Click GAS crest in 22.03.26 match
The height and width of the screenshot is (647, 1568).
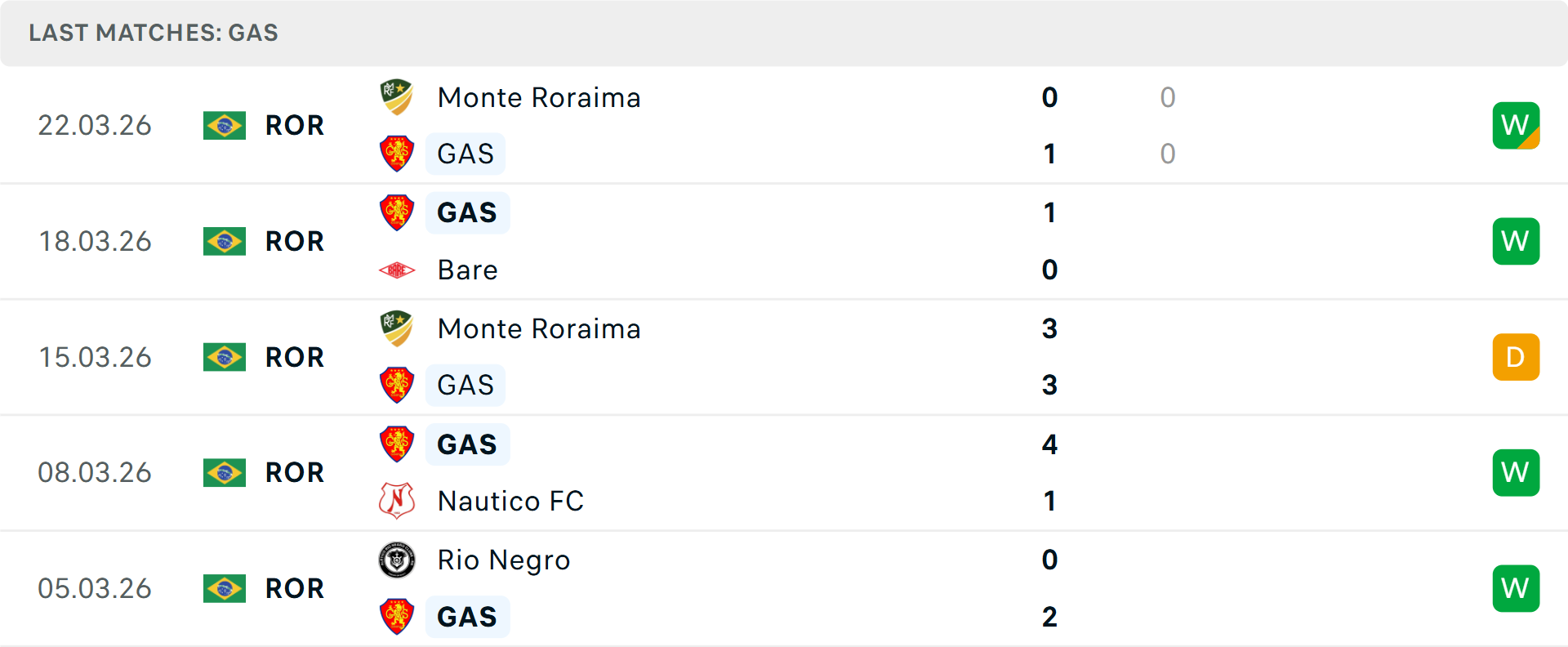[x=397, y=154]
